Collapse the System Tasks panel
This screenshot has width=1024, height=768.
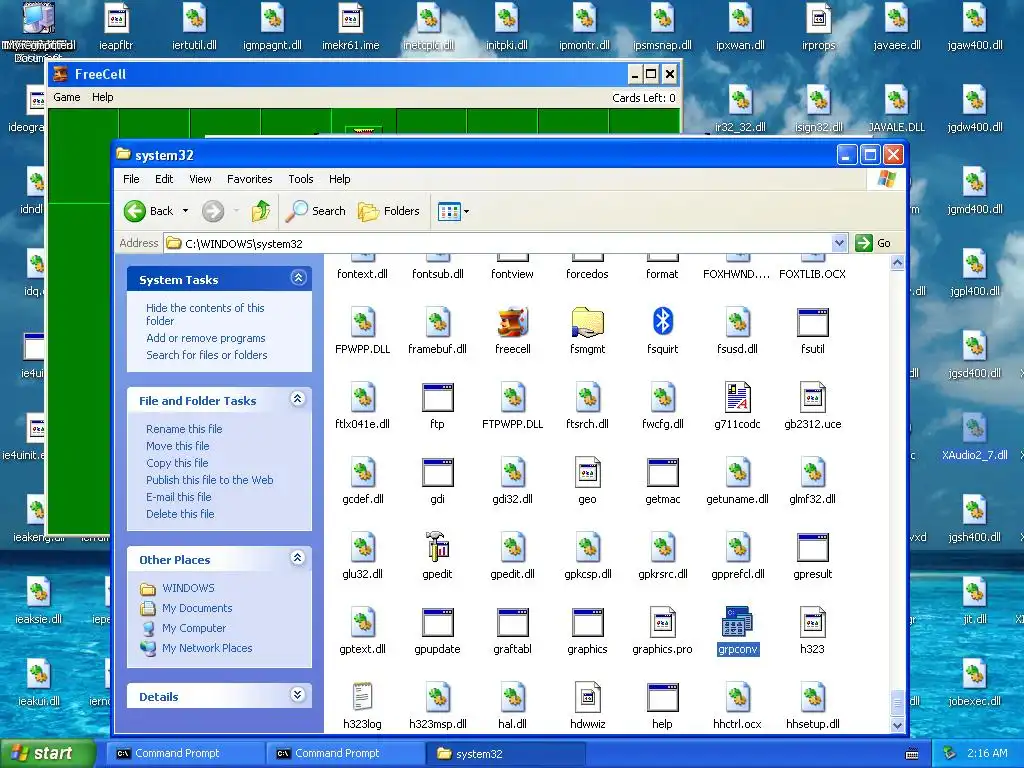(x=298, y=278)
